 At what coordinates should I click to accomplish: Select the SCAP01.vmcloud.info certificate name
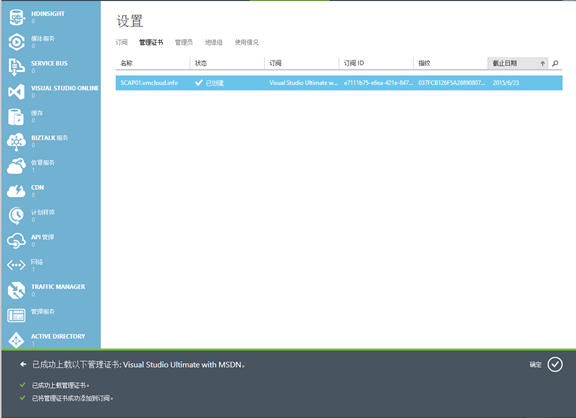click(x=149, y=83)
